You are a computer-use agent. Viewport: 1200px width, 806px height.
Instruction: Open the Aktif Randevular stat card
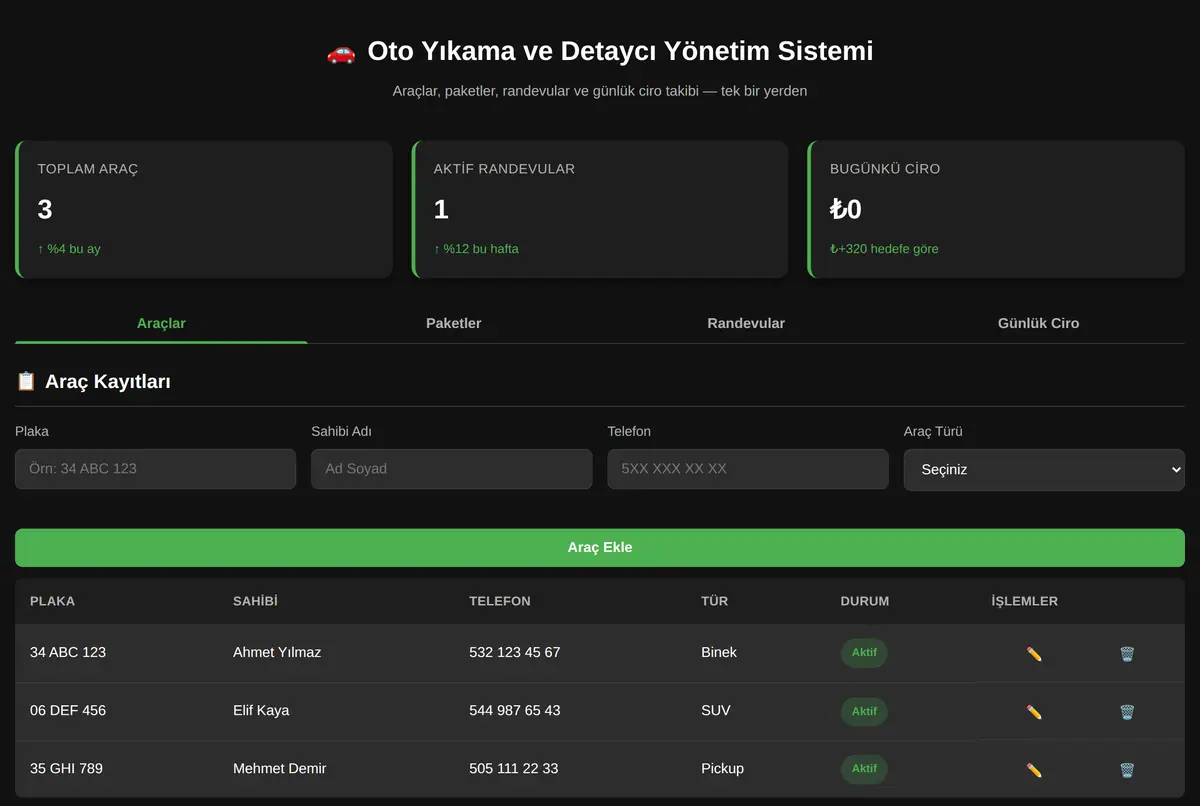click(x=600, y=209)
